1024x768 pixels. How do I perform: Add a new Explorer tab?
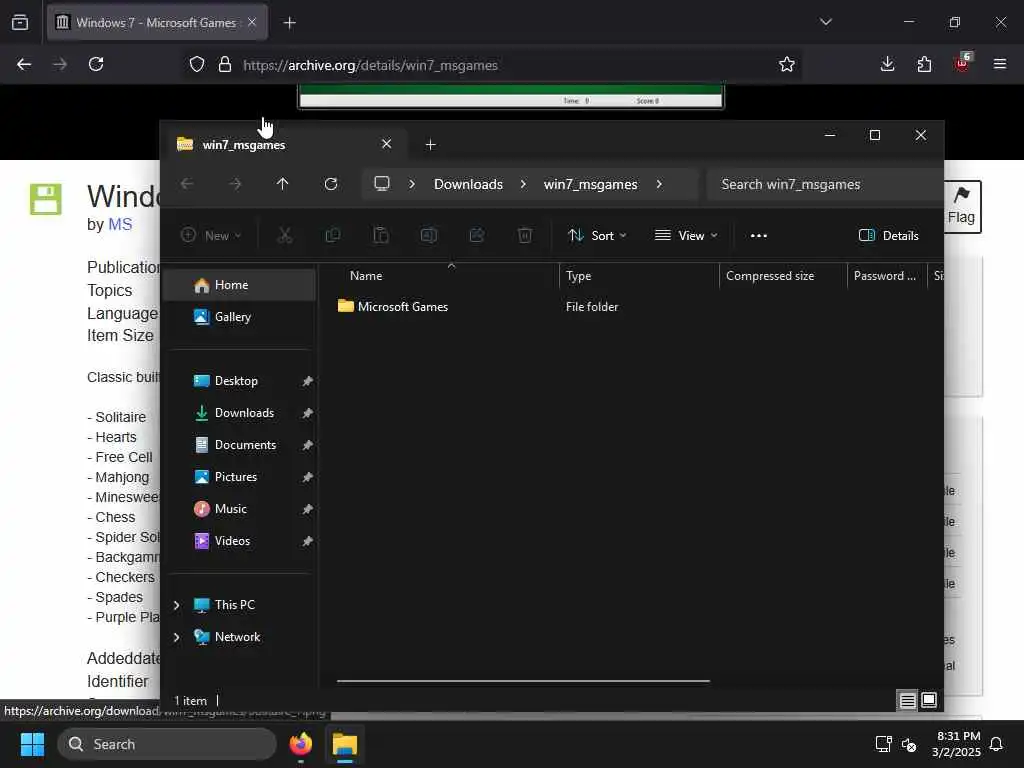coord(430,144)
